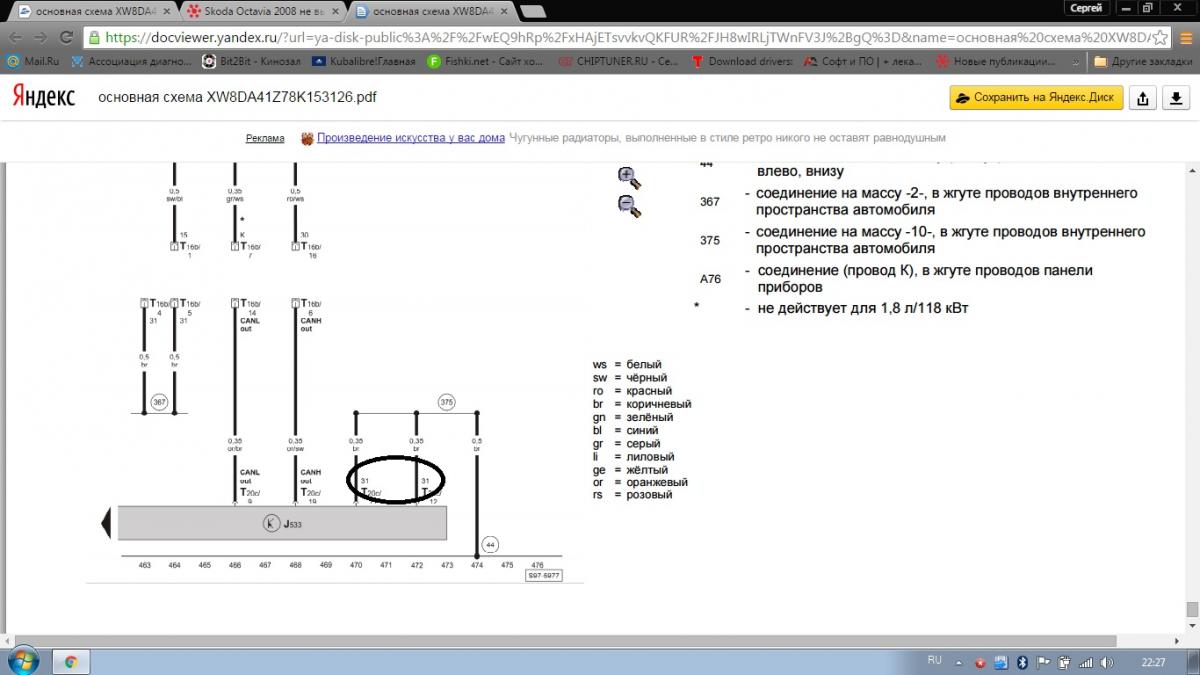Viewport: 1200px width, 675px height.
Task: Download the PDF with the download arrow icon
Action: [1176, 98]
